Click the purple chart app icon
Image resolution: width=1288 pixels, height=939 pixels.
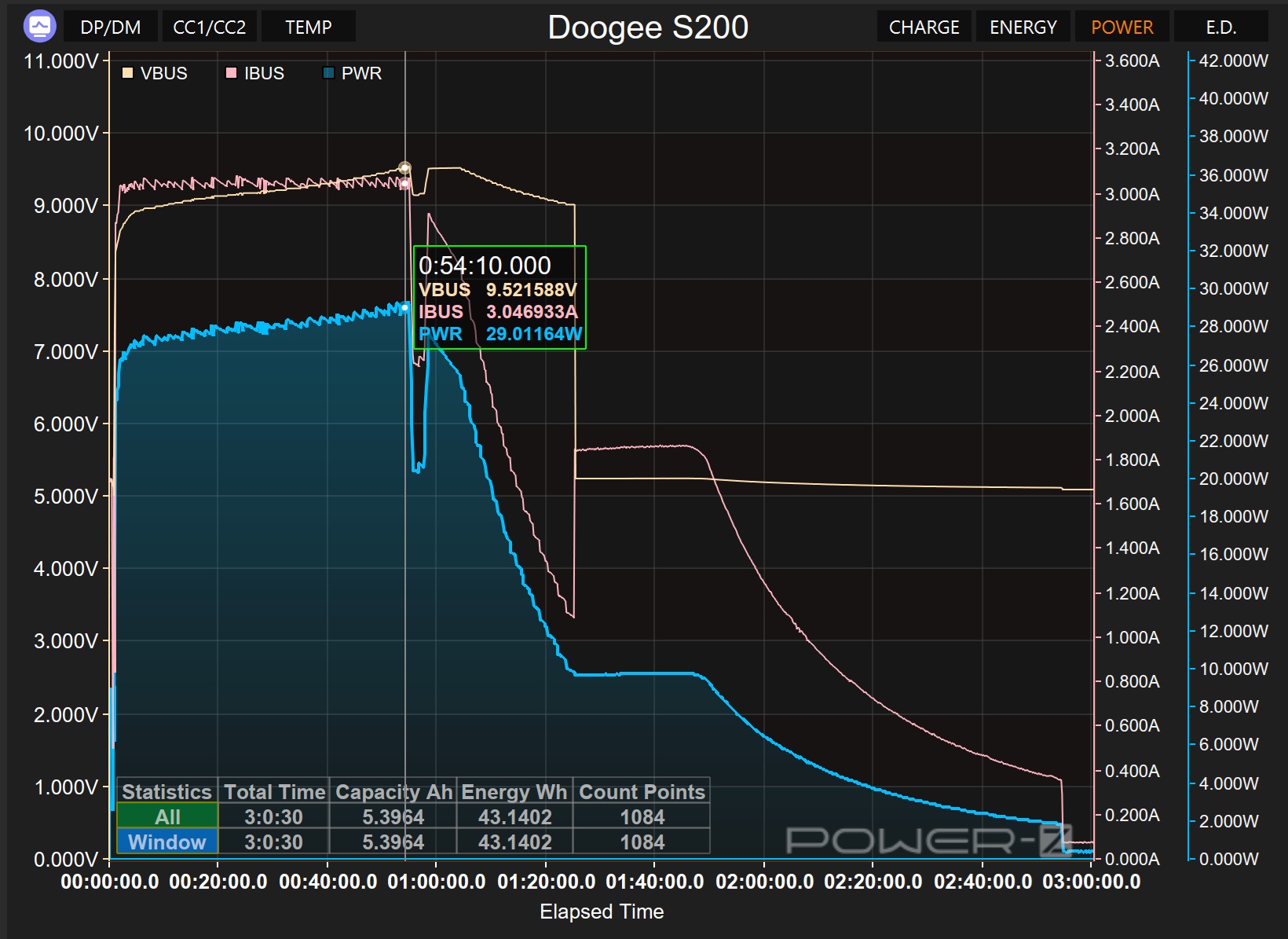point(40,27)
